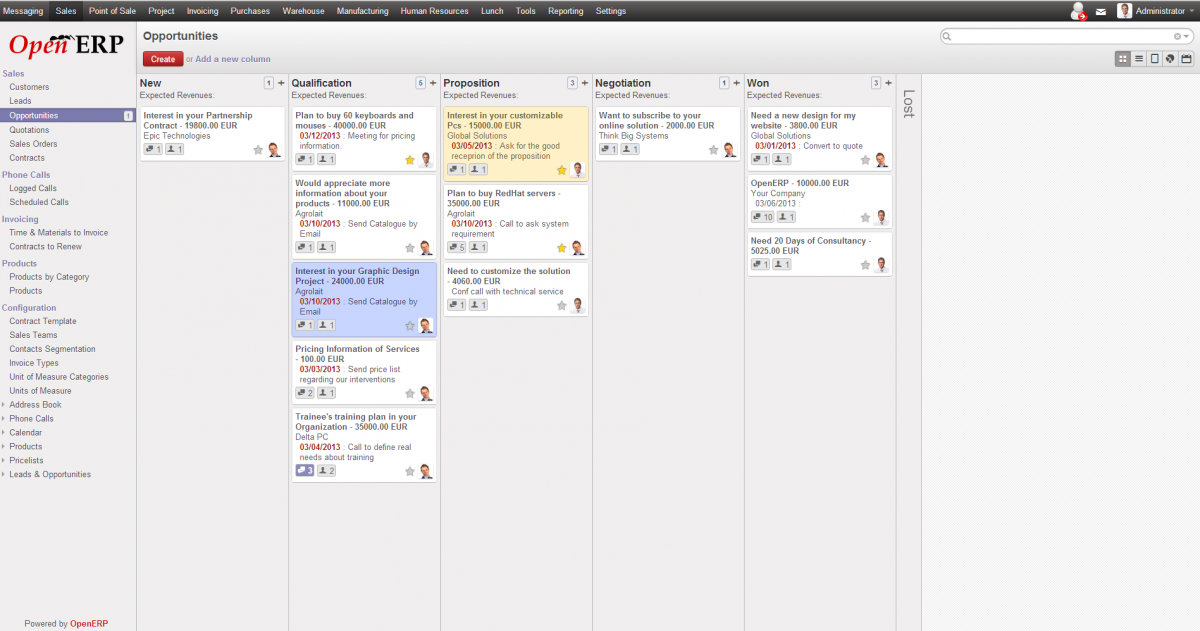The width and height of the screenshot is (1200, 631).
Task: Click the blue Interest in your Graphic Design card
Action: tap(363, 300)
